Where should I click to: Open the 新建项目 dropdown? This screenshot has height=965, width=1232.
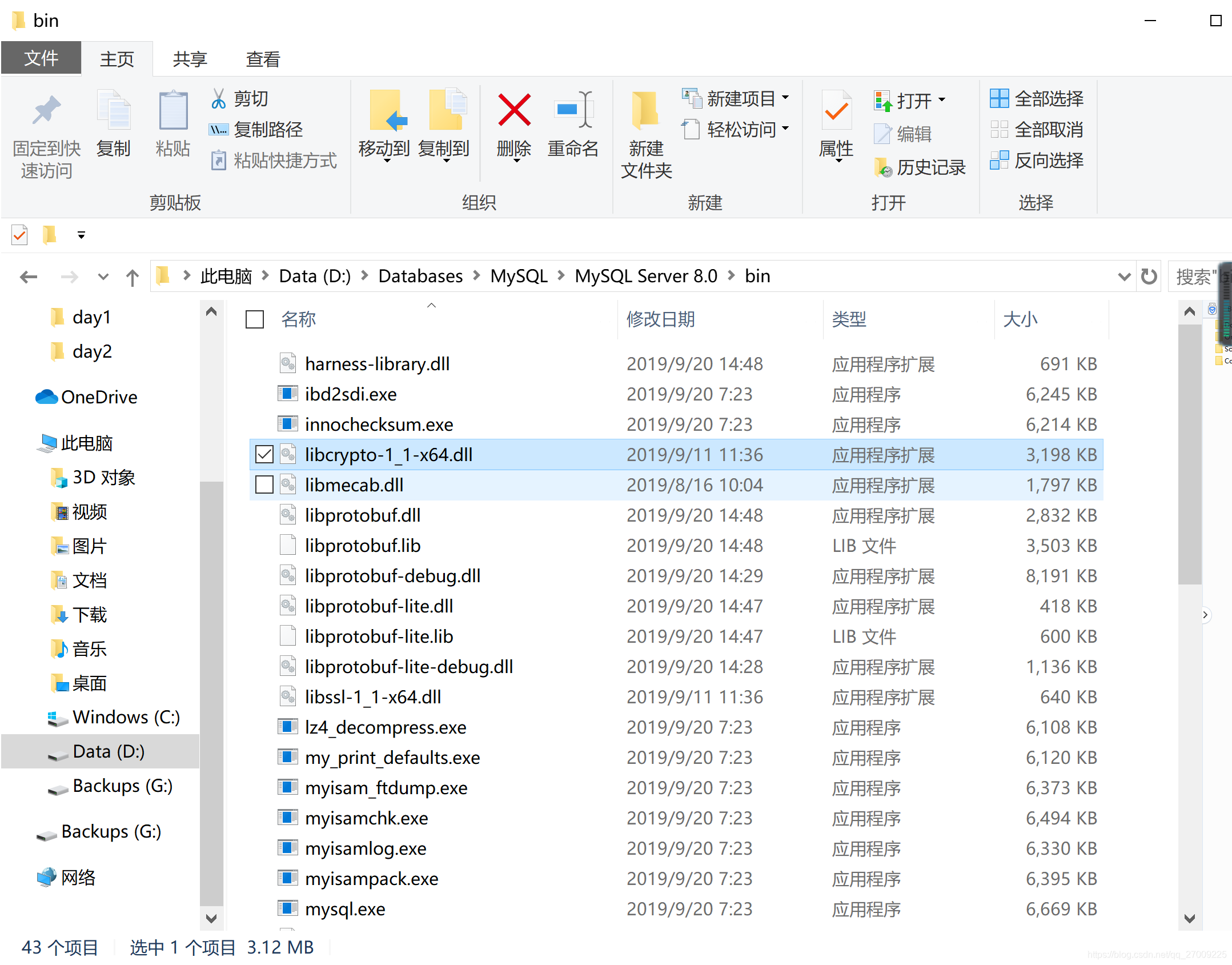point(786,98)
